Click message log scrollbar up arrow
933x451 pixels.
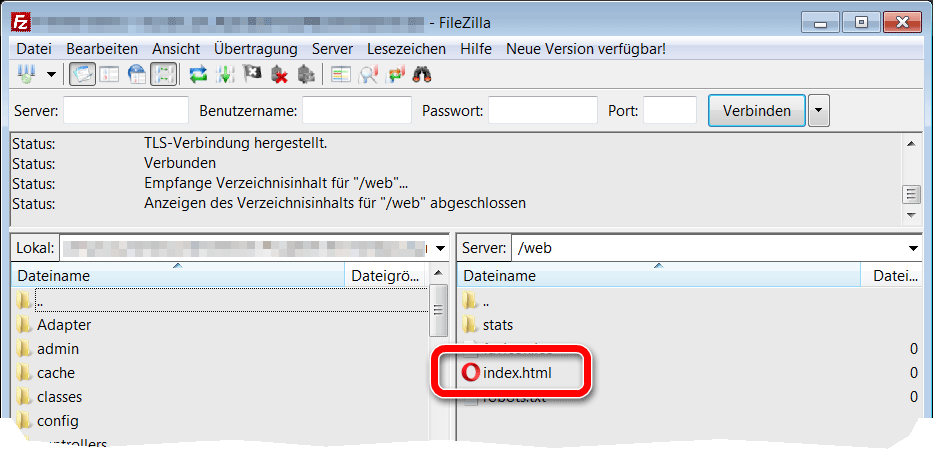tap(911, 144)
